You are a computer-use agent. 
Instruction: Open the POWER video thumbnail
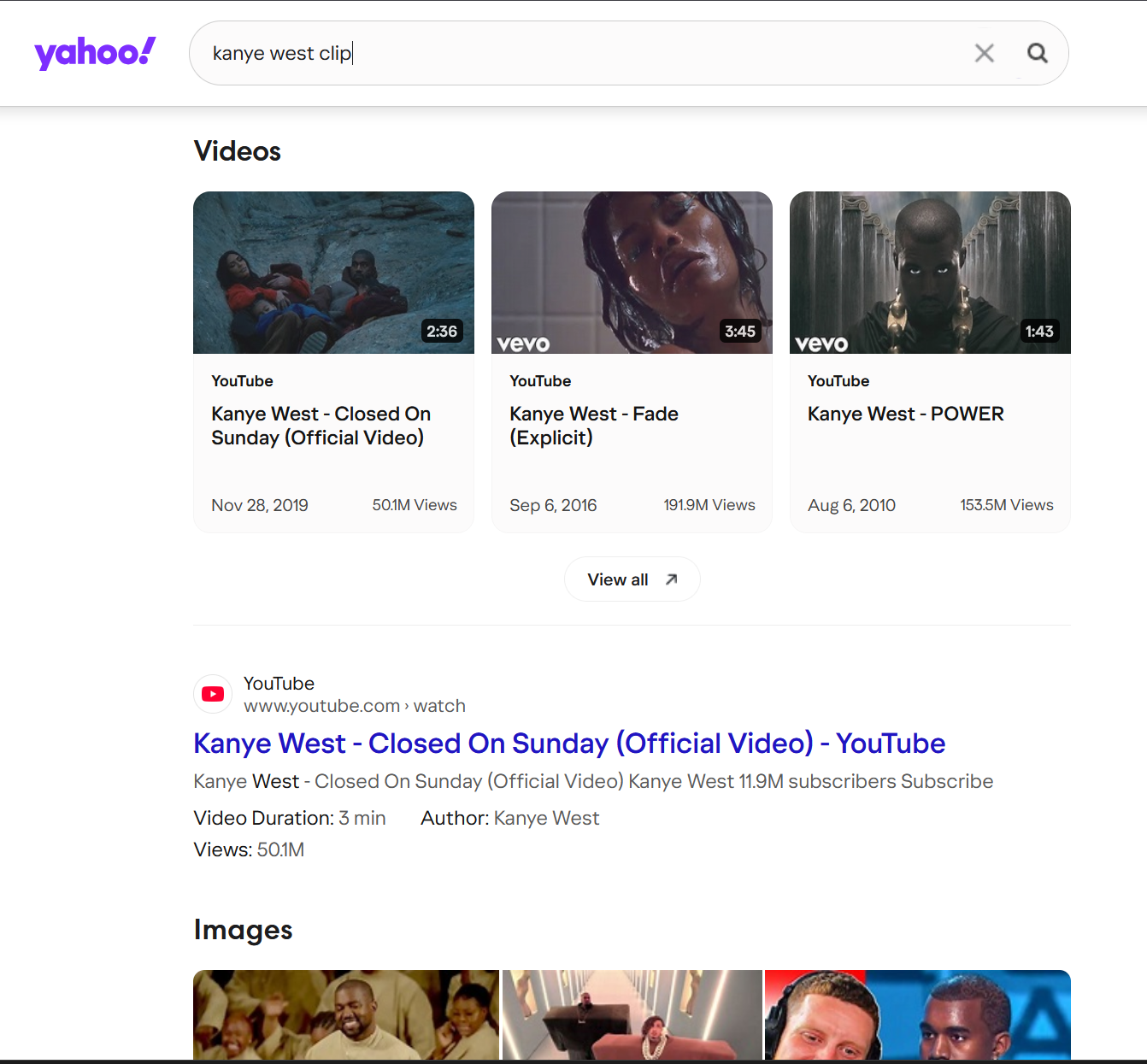click(x=930, y=272)
